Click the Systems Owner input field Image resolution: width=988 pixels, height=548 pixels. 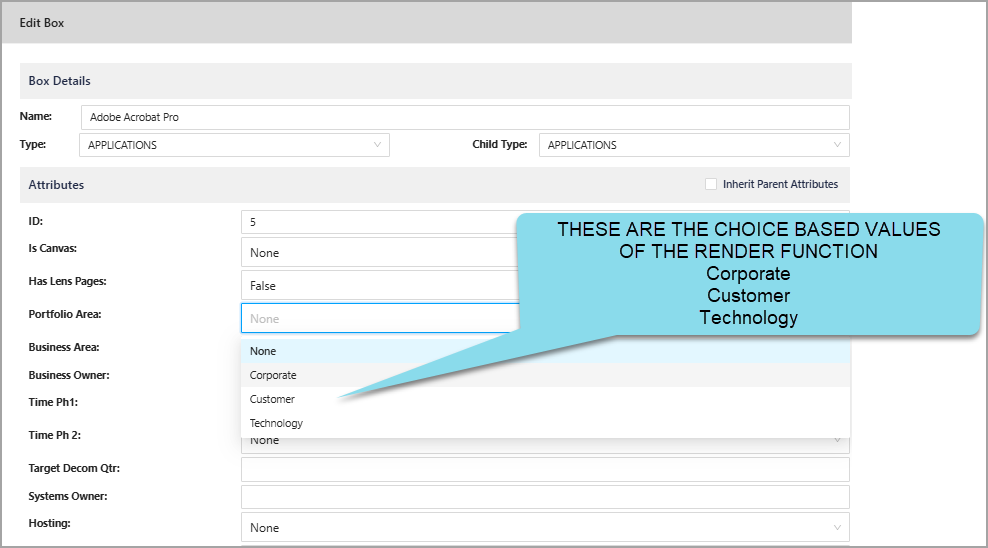pos(545,497)
